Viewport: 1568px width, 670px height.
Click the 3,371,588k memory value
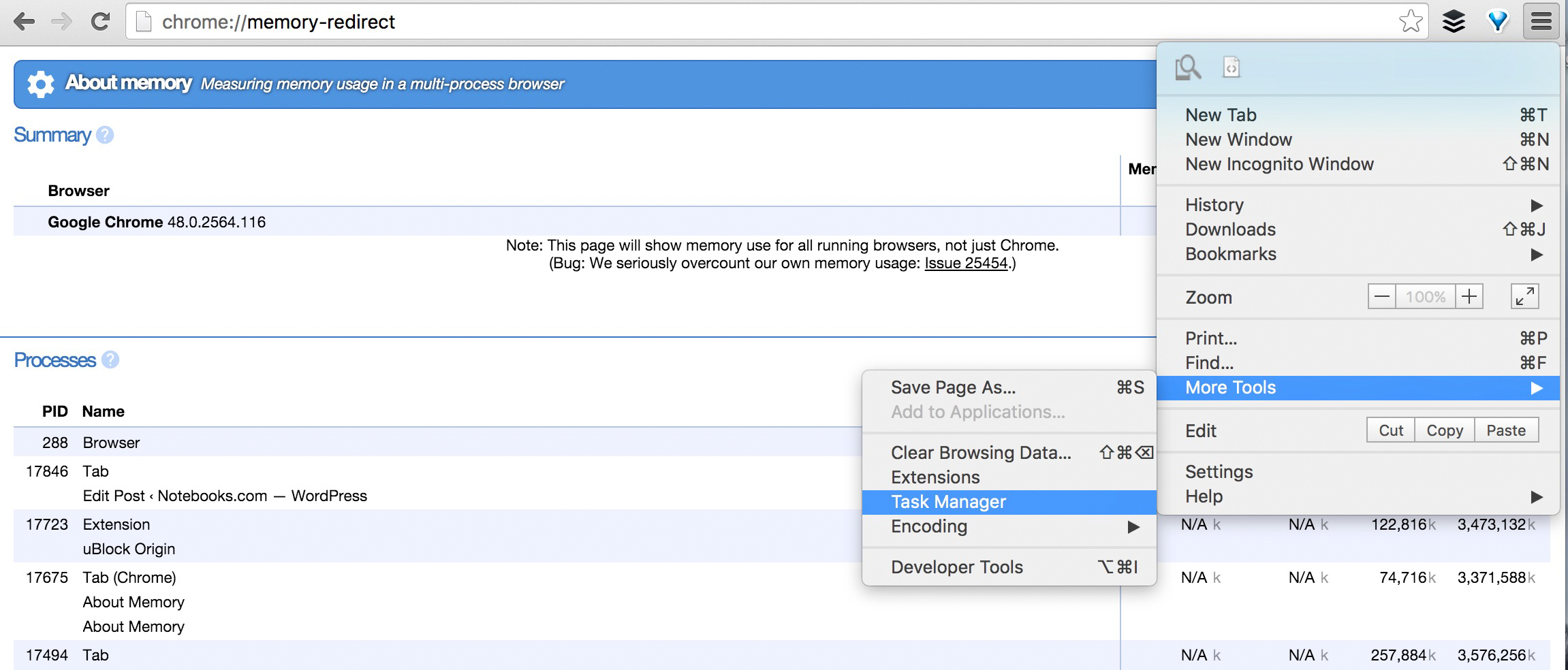click(x=1496, y=577)
